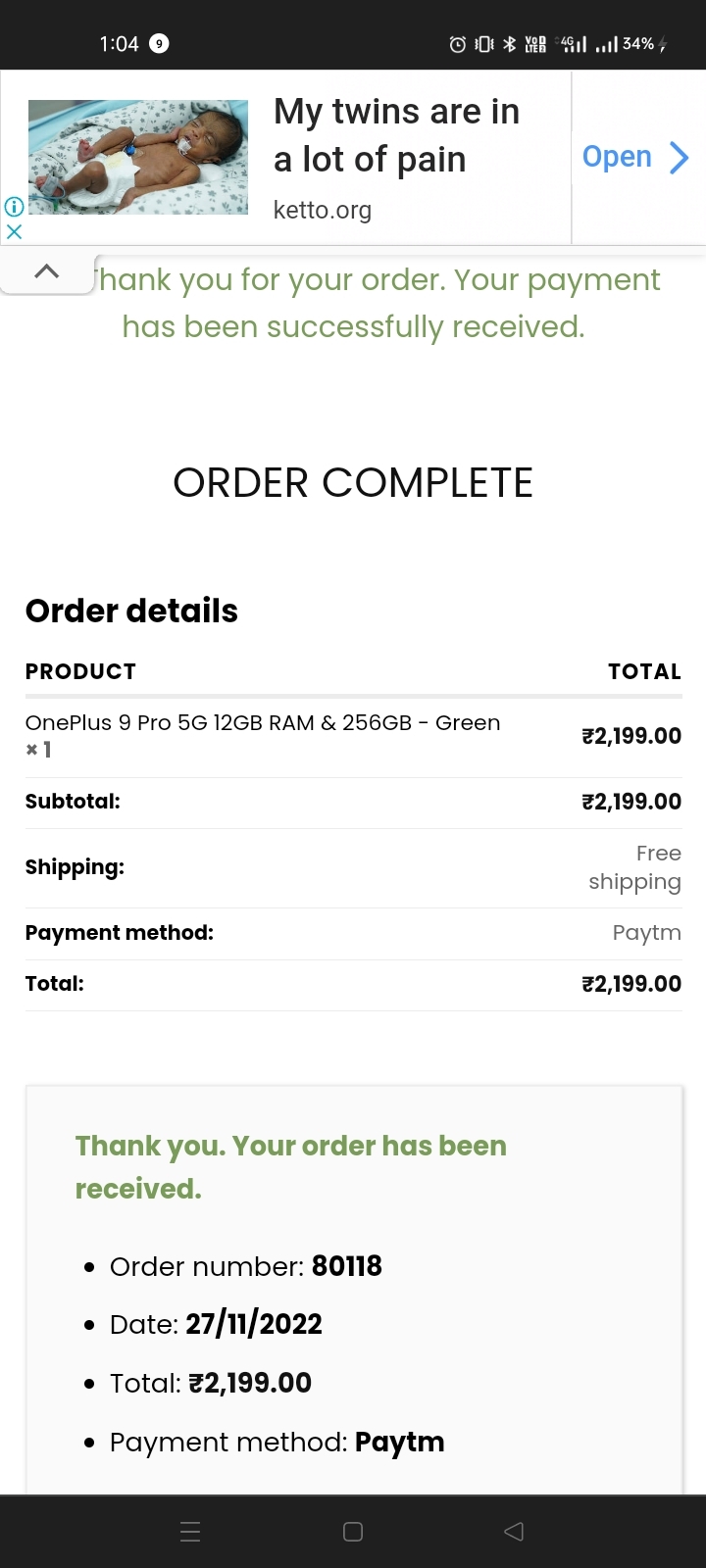This screenshot has height=1568, width=706.
Task: Tap the ad info icon
Action: (14, 207)
